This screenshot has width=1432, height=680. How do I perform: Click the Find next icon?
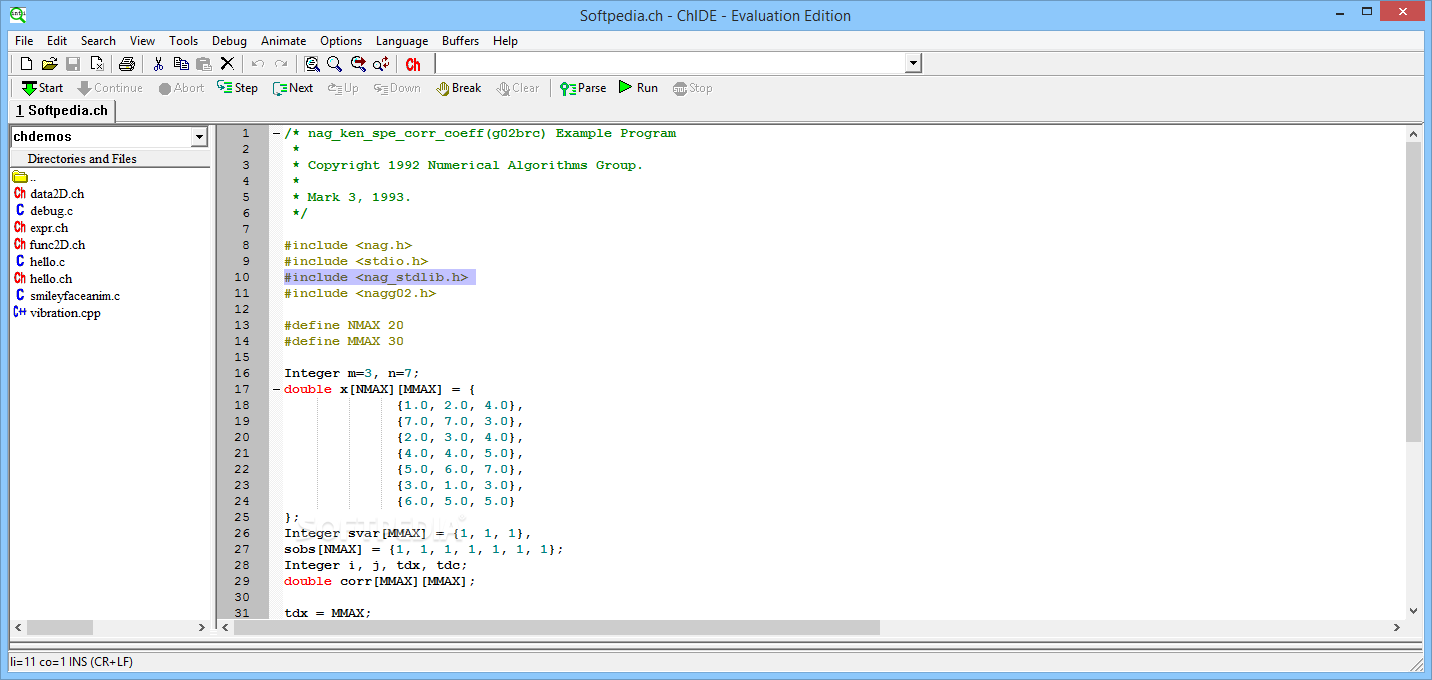[x=358, y=64]
